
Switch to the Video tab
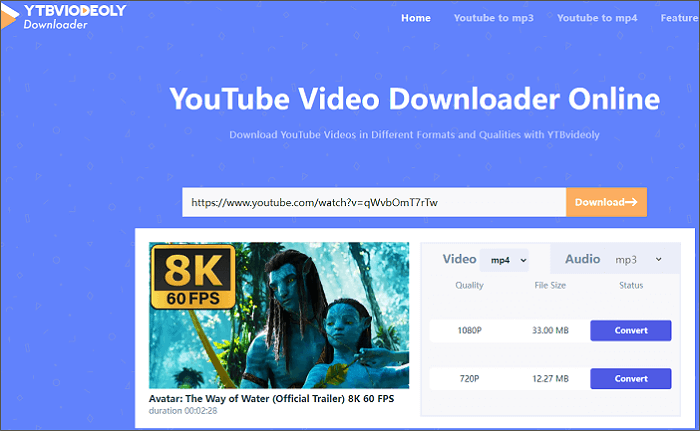click(459, 259)
